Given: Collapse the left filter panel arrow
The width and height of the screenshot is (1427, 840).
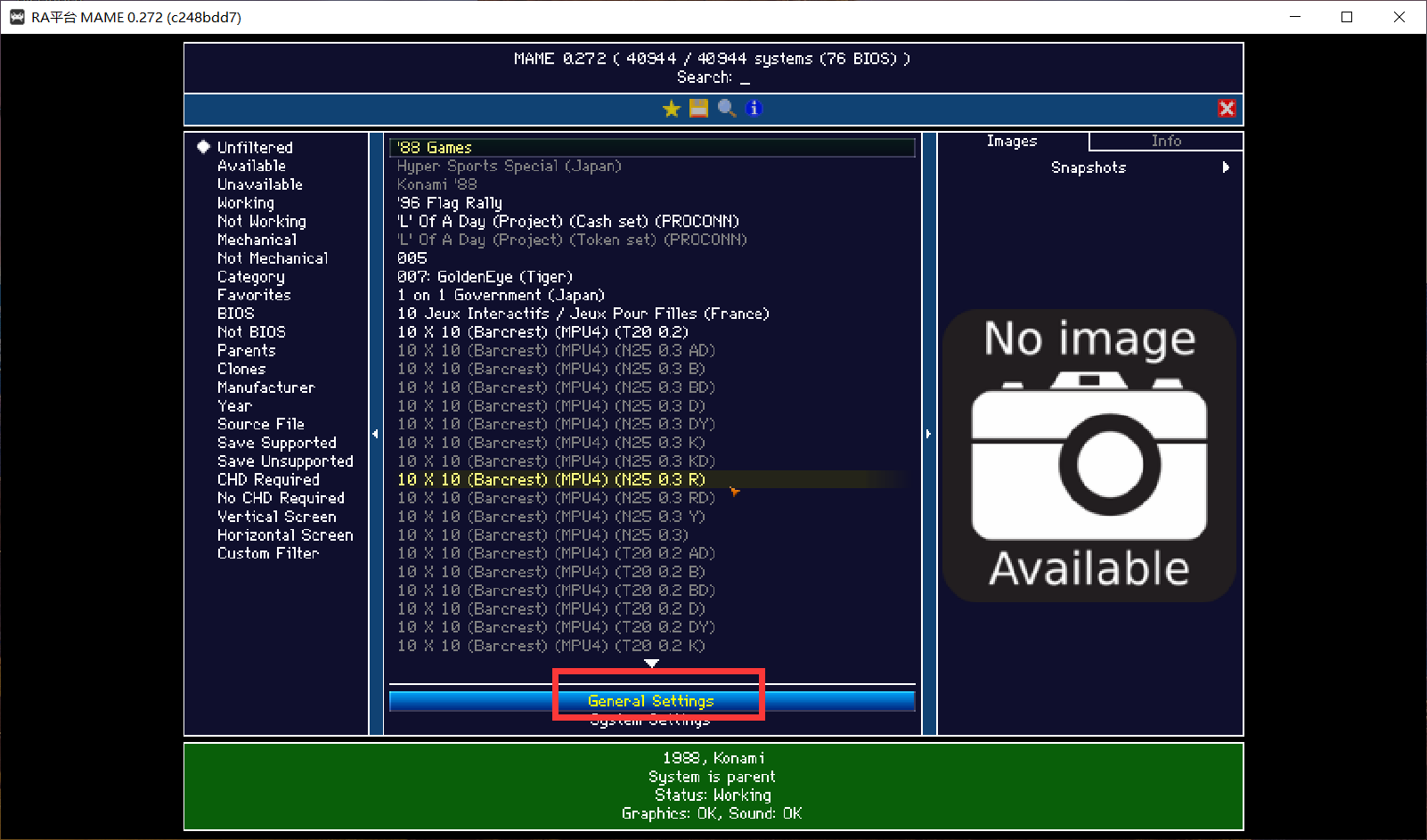Looking at the screenshot, I should pos(375,434).
